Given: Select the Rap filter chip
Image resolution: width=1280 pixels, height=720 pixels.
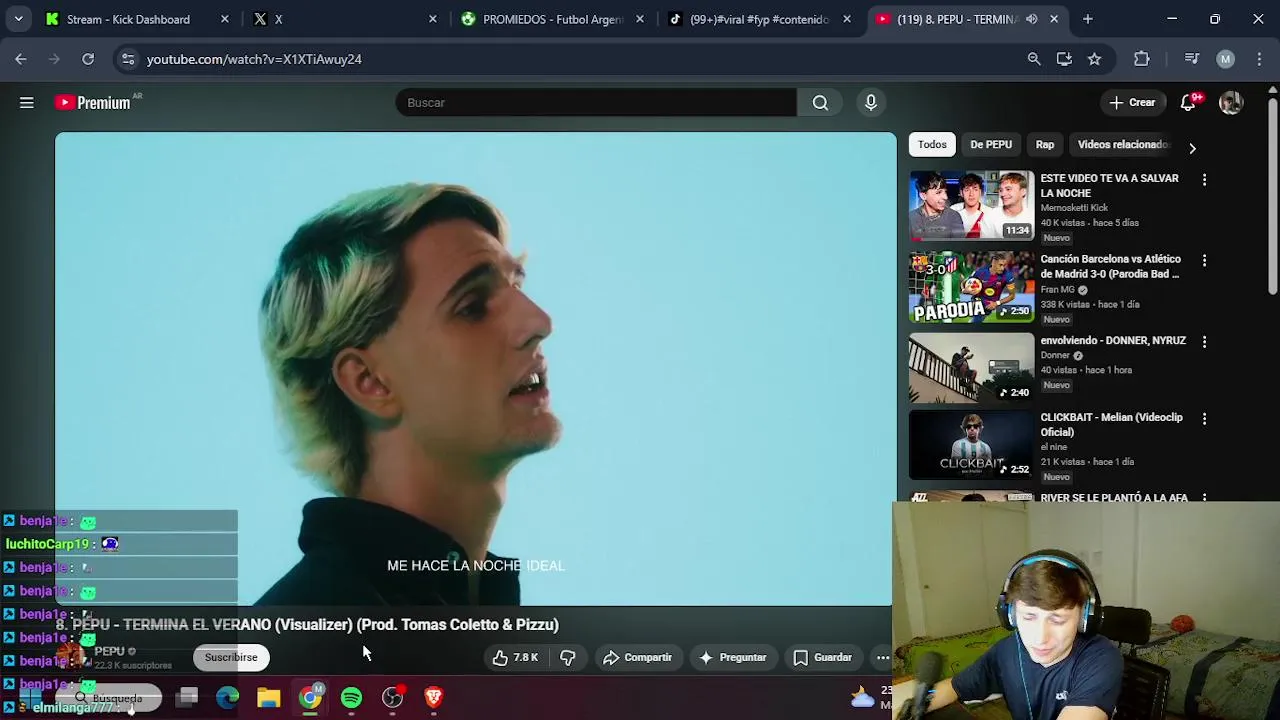Looking at the screenshot, I should (1044, 144).
